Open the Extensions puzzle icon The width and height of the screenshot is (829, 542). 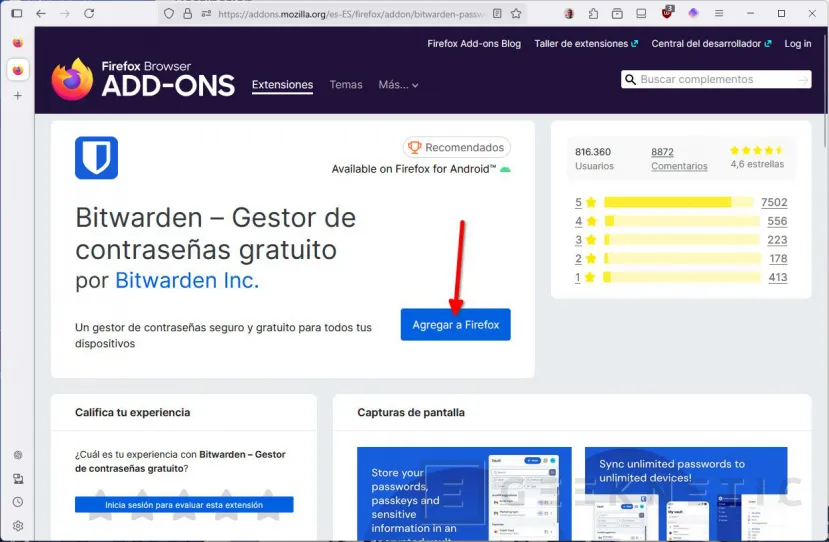tap(593, 14)
